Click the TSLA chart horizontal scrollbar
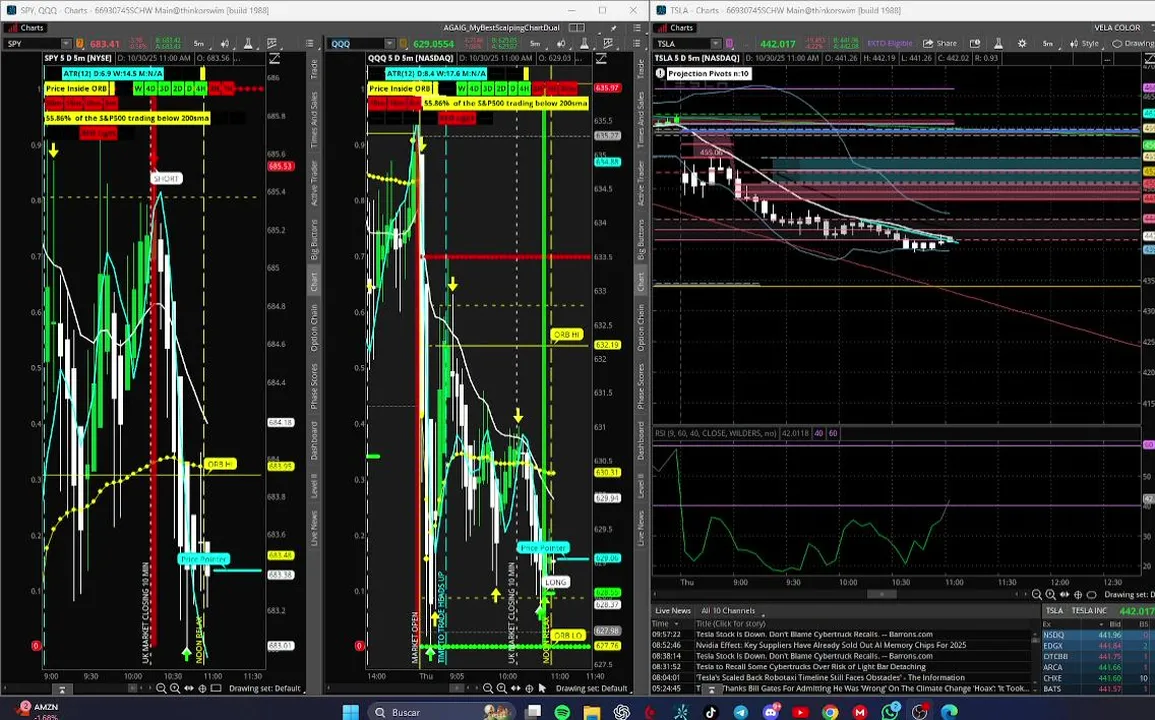Image resolution: width=1155 pixels, height=720 pixels. [x=880, y=594]
